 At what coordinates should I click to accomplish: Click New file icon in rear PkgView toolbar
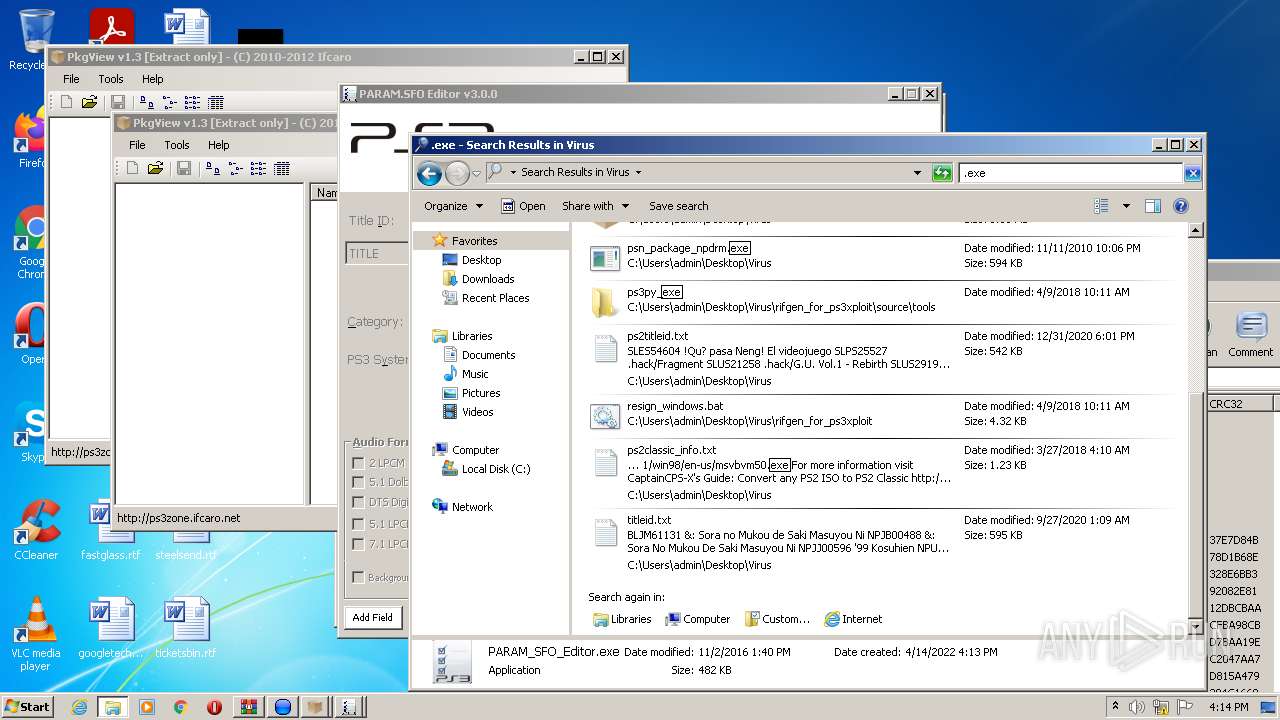66,102
